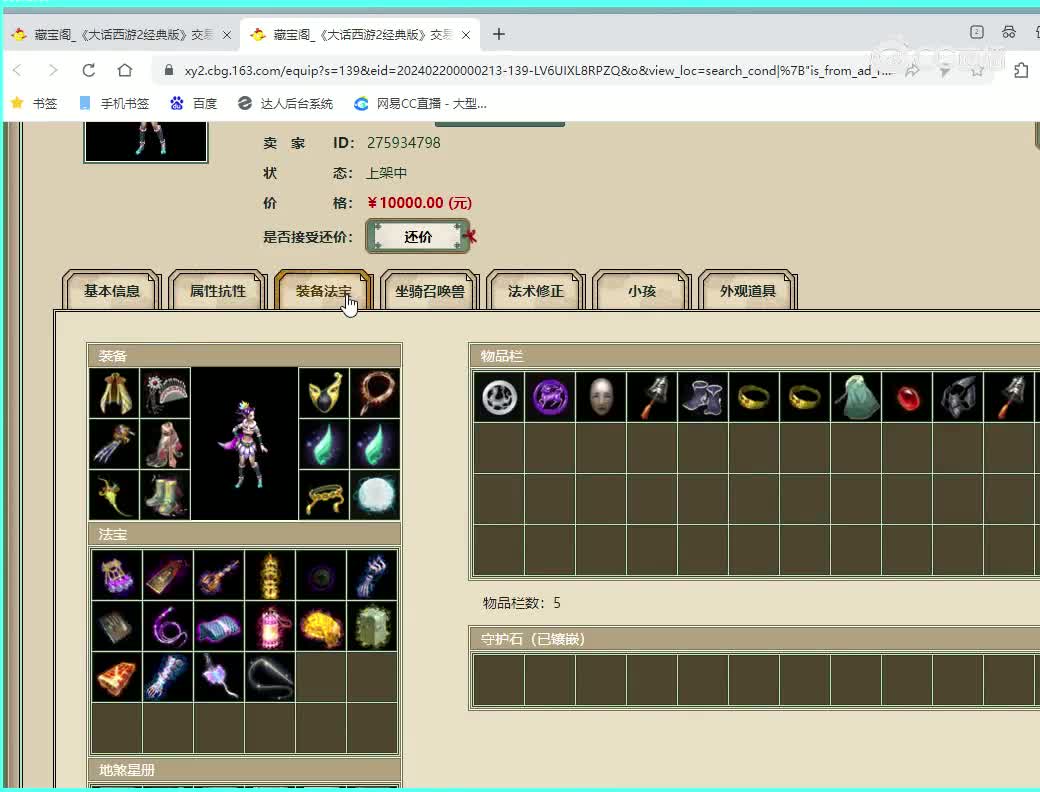Viewport: 1040px width, 792px height.
Task: Go to the browser home page
Action: tap(125, 70)
